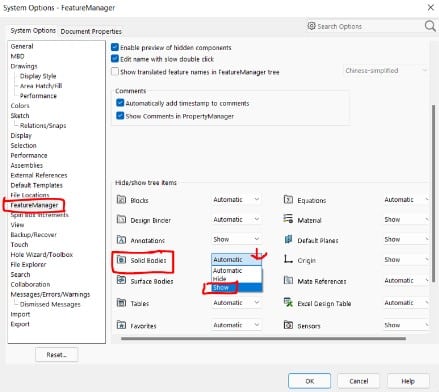Select Sketch in the options list
The width and height of the screenshot is (439, 392).
coord(20,116)
